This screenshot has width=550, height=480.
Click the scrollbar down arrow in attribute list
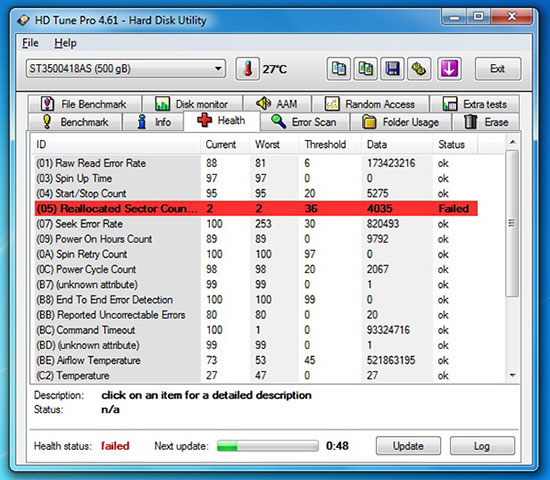coord(512,375)
